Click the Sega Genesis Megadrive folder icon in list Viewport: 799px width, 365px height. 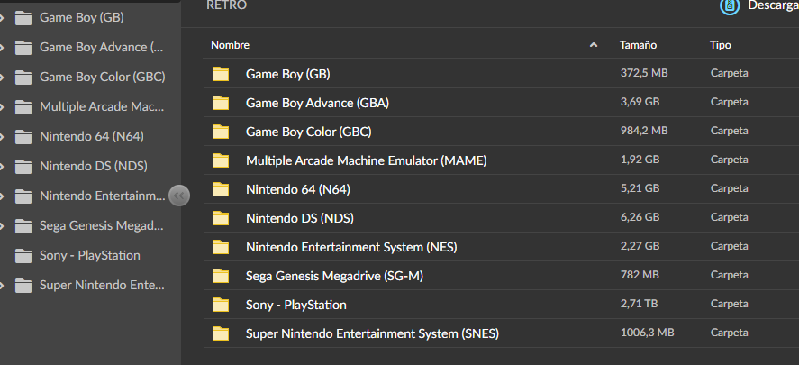click(221, 276)
